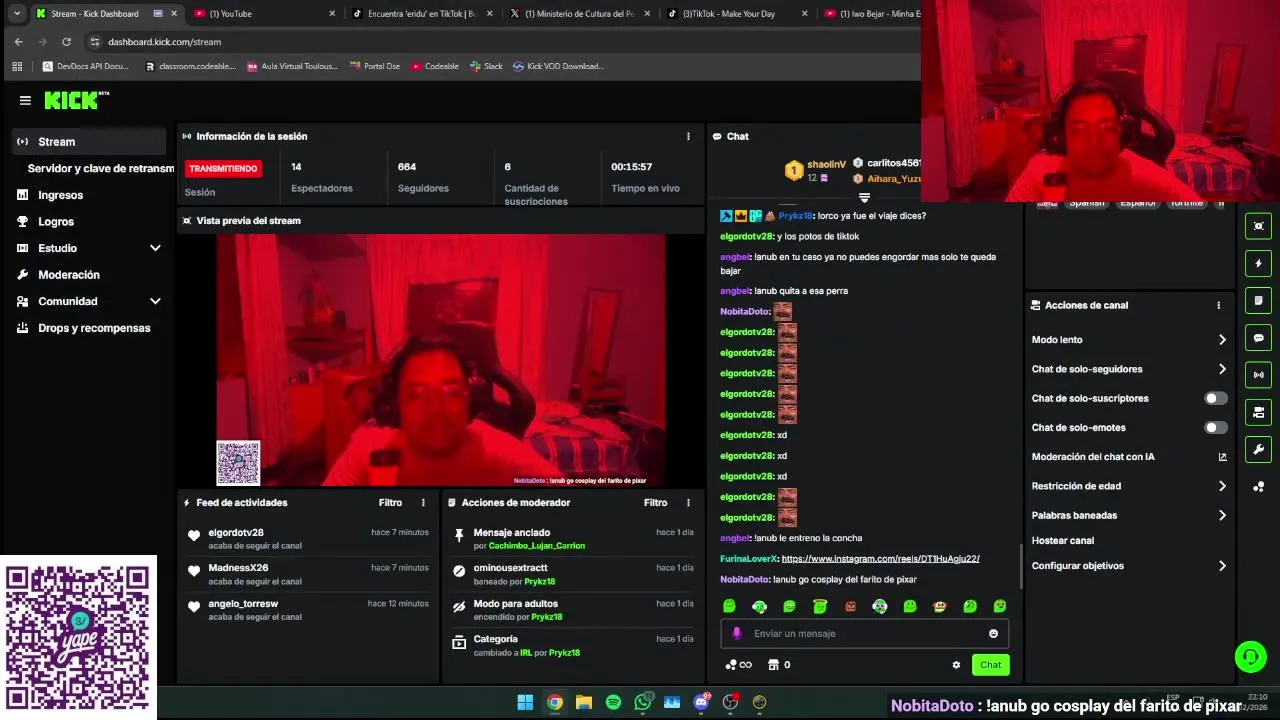Viewport: 1280px width, 720px height.
Task: Toggle Chat de solo-suscriptores switch
Action: tap(1215, 398)
